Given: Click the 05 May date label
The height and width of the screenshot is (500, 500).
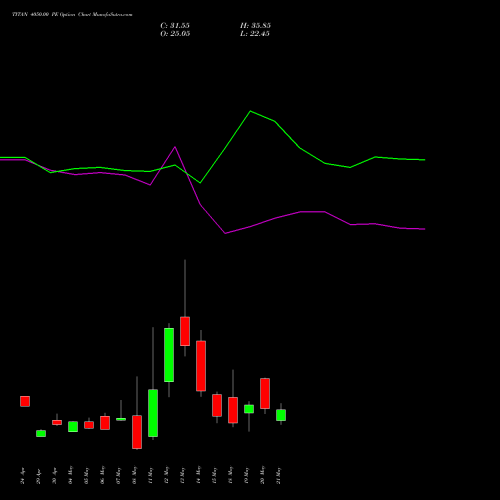Looking at the screenshot, I should pyautogui.click(x=86, y=475).
